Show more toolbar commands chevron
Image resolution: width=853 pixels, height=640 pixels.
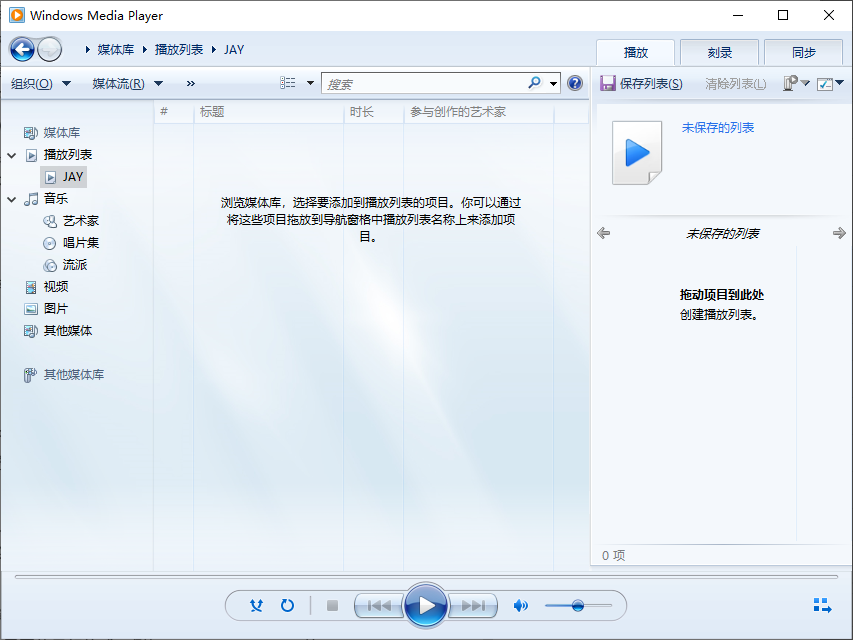(190, 83)
